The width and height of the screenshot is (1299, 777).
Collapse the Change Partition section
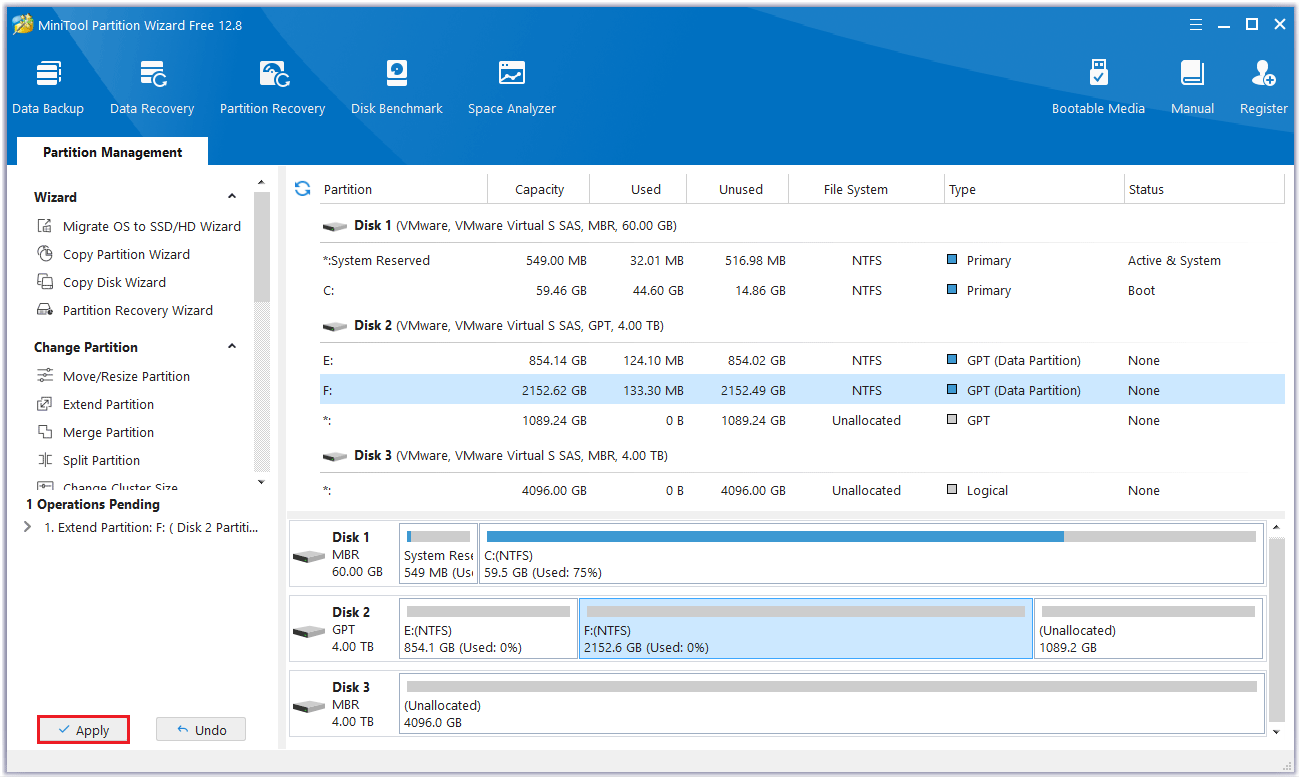tap(232, 347)
